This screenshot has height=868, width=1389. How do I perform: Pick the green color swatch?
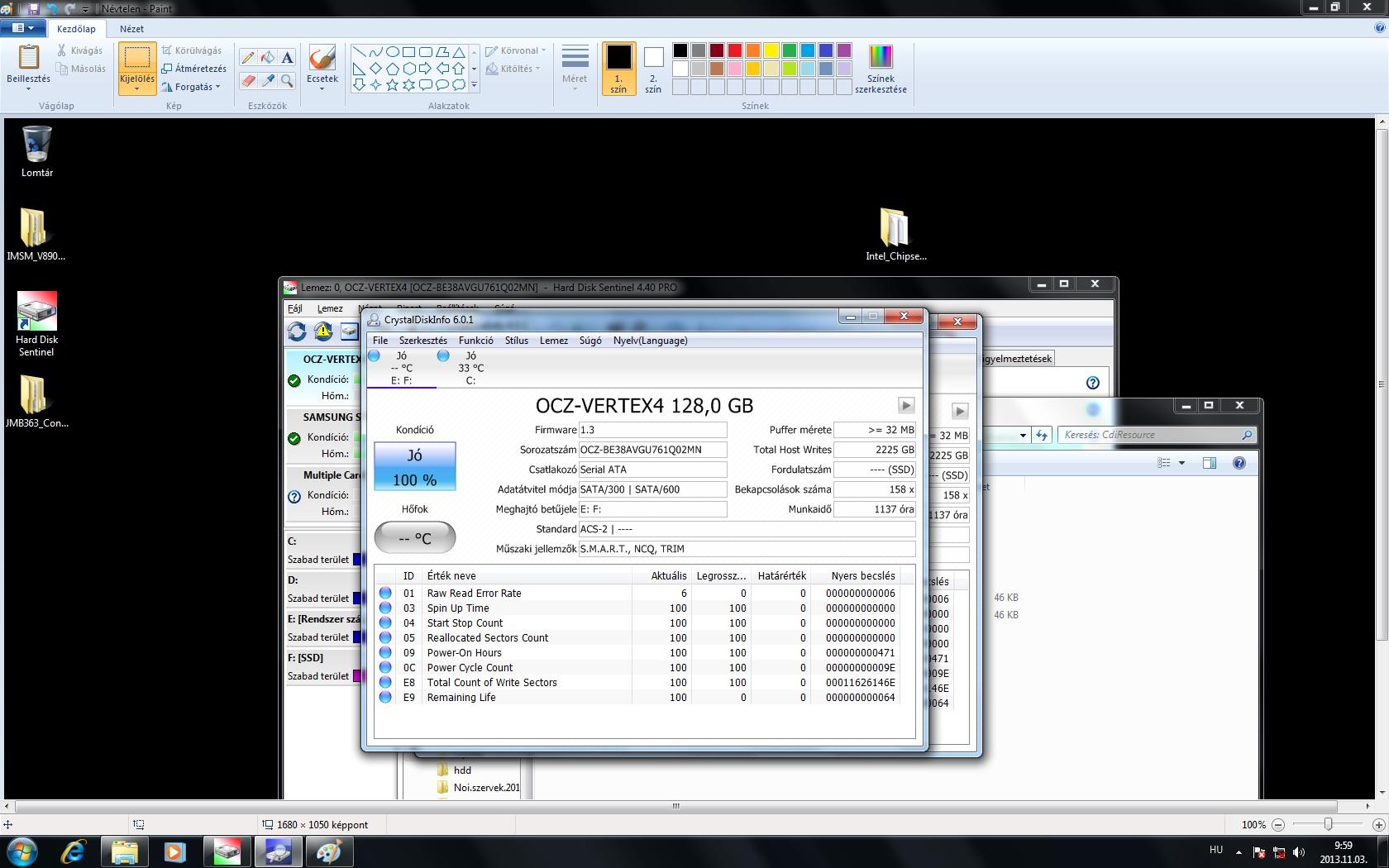pyautogui.click(x=790, y=51)
